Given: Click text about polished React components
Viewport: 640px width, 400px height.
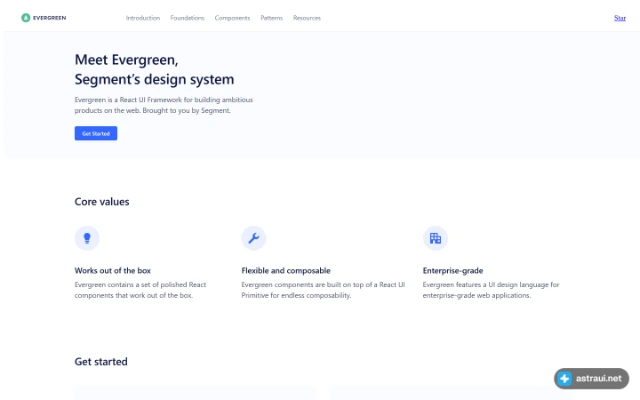Looking at the screenshot, I should coord(140,290).
